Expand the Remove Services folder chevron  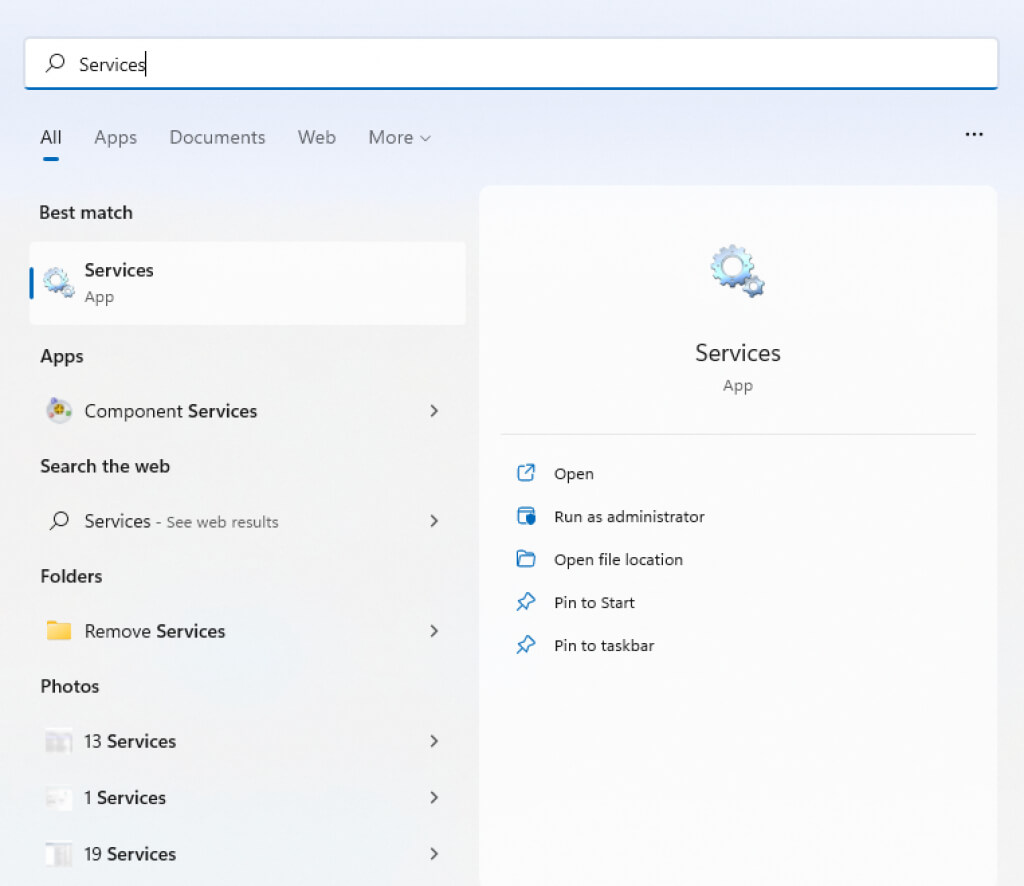(x=434, y=631)
